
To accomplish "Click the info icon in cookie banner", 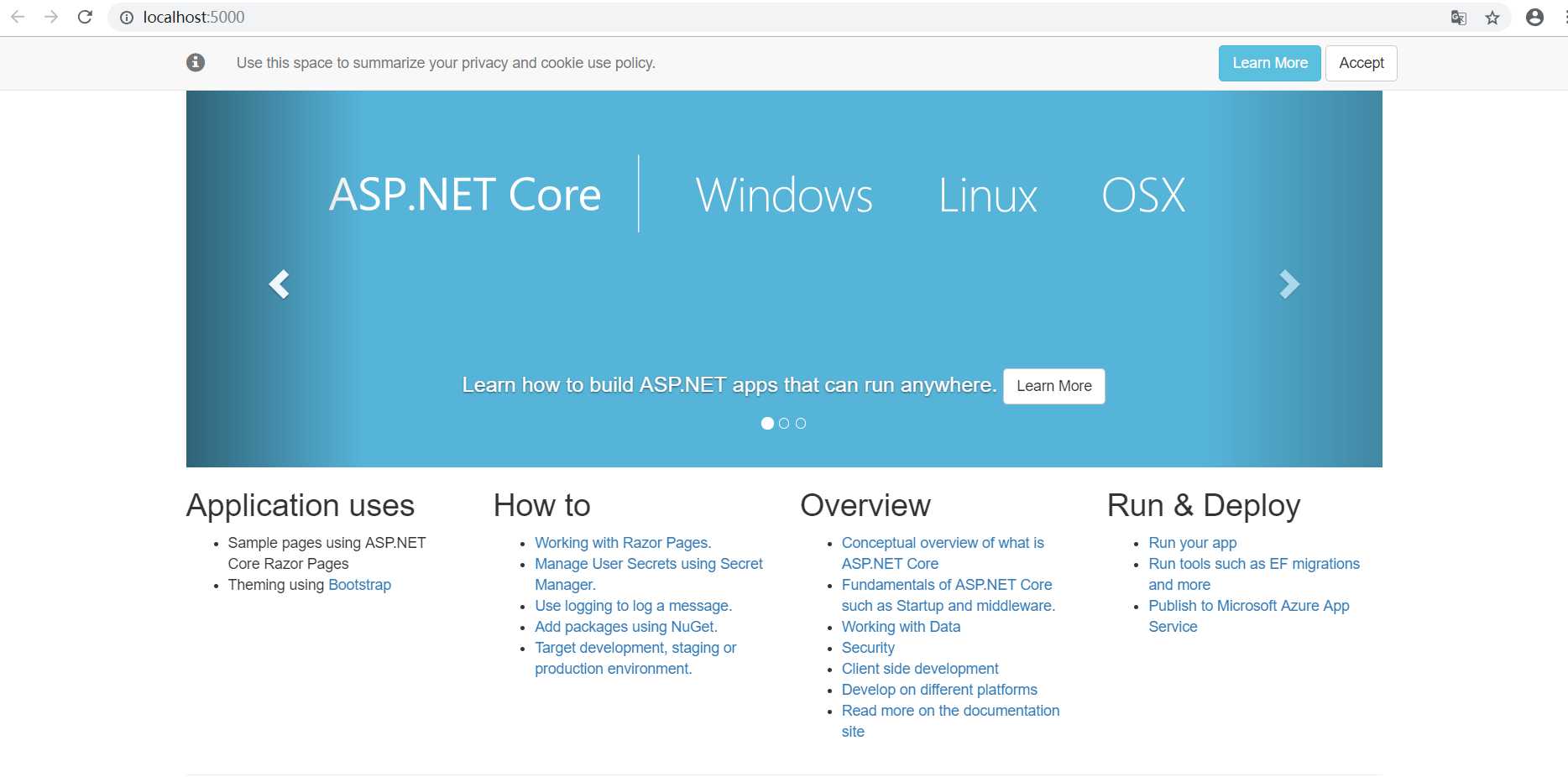I will [x=196, y=62].
